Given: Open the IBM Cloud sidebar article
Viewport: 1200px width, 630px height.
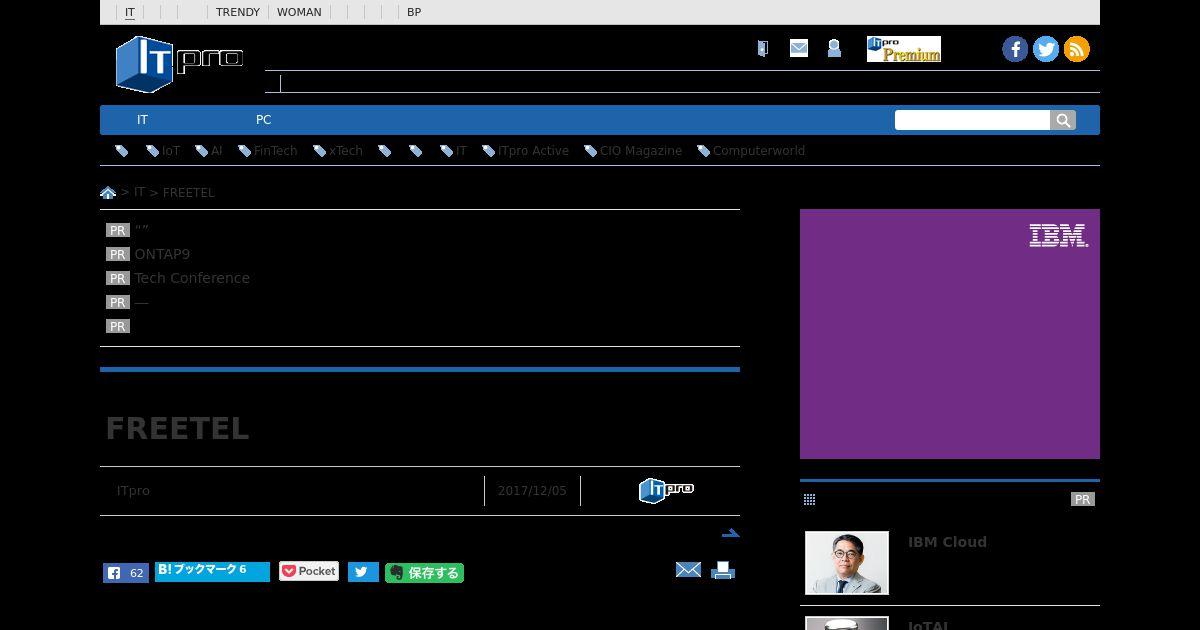Looking at the screenshot, I should pyautogui.click(x=947, y=542).
